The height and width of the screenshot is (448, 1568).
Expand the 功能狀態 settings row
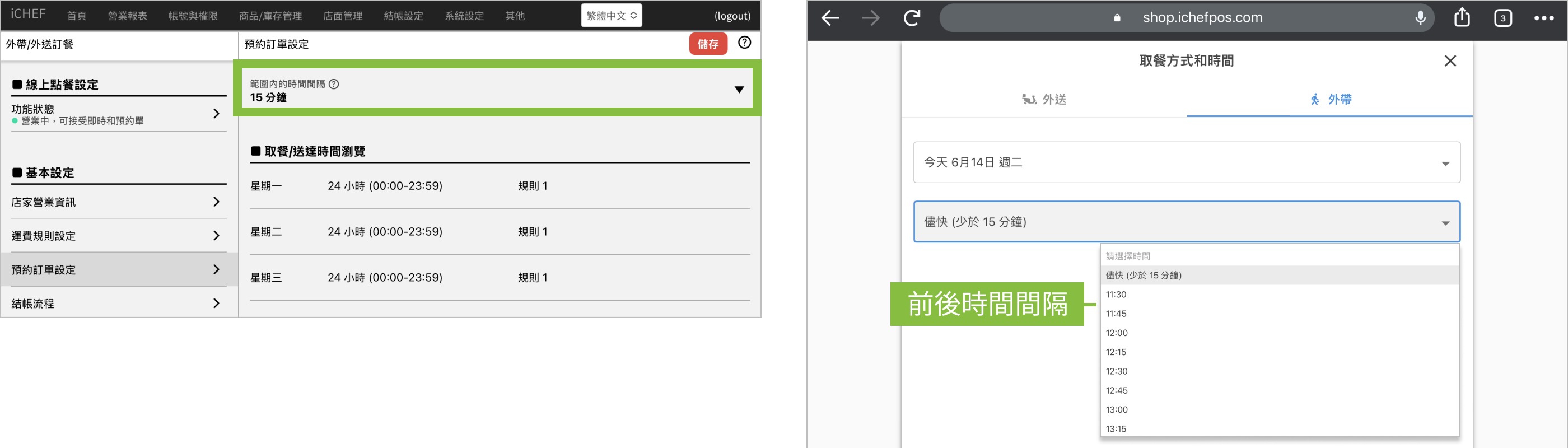click(116, 114)
